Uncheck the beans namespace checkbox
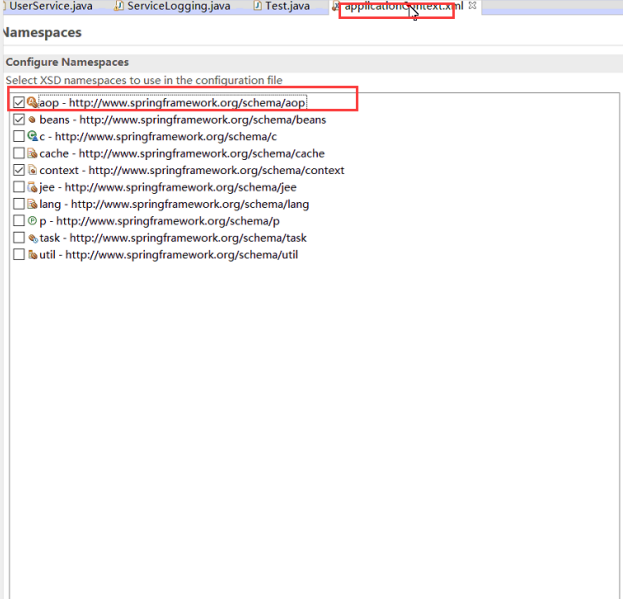This screenshot has width=623, height=599. point(19,120)
